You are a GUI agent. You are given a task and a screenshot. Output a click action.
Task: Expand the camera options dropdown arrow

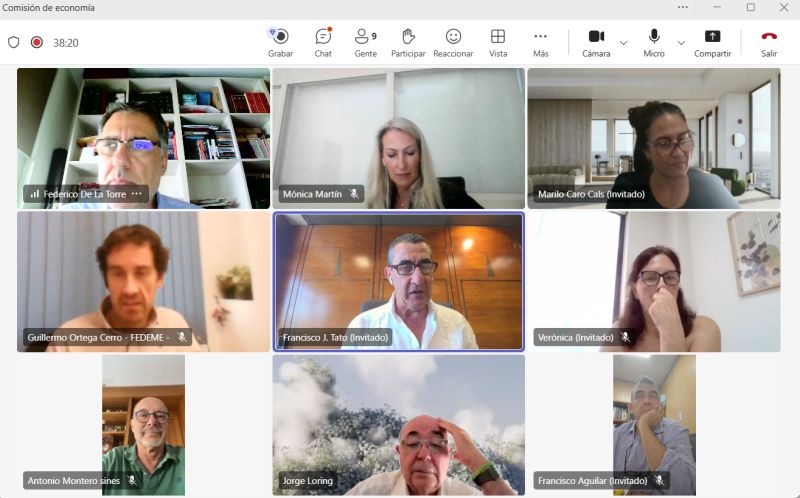[623, 43]
